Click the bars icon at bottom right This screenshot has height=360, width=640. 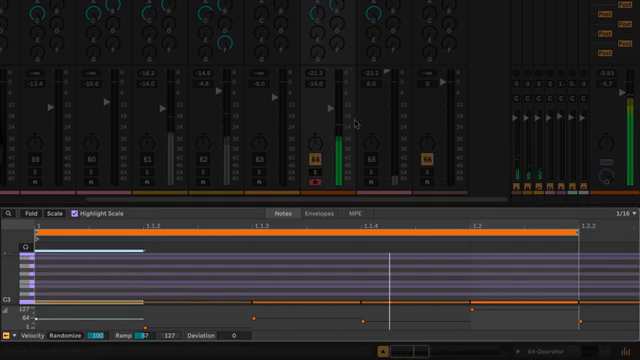pos(625,351)
